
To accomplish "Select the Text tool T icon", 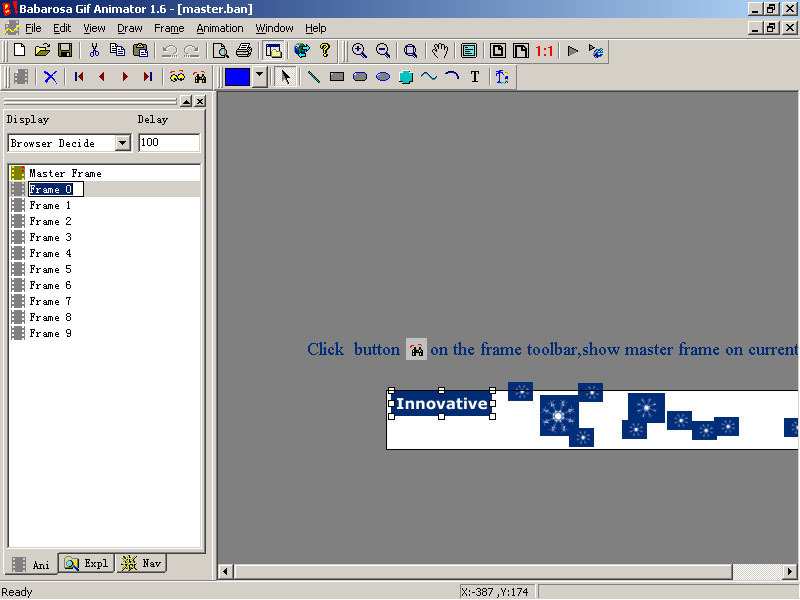I will click(x=475, y=77).
